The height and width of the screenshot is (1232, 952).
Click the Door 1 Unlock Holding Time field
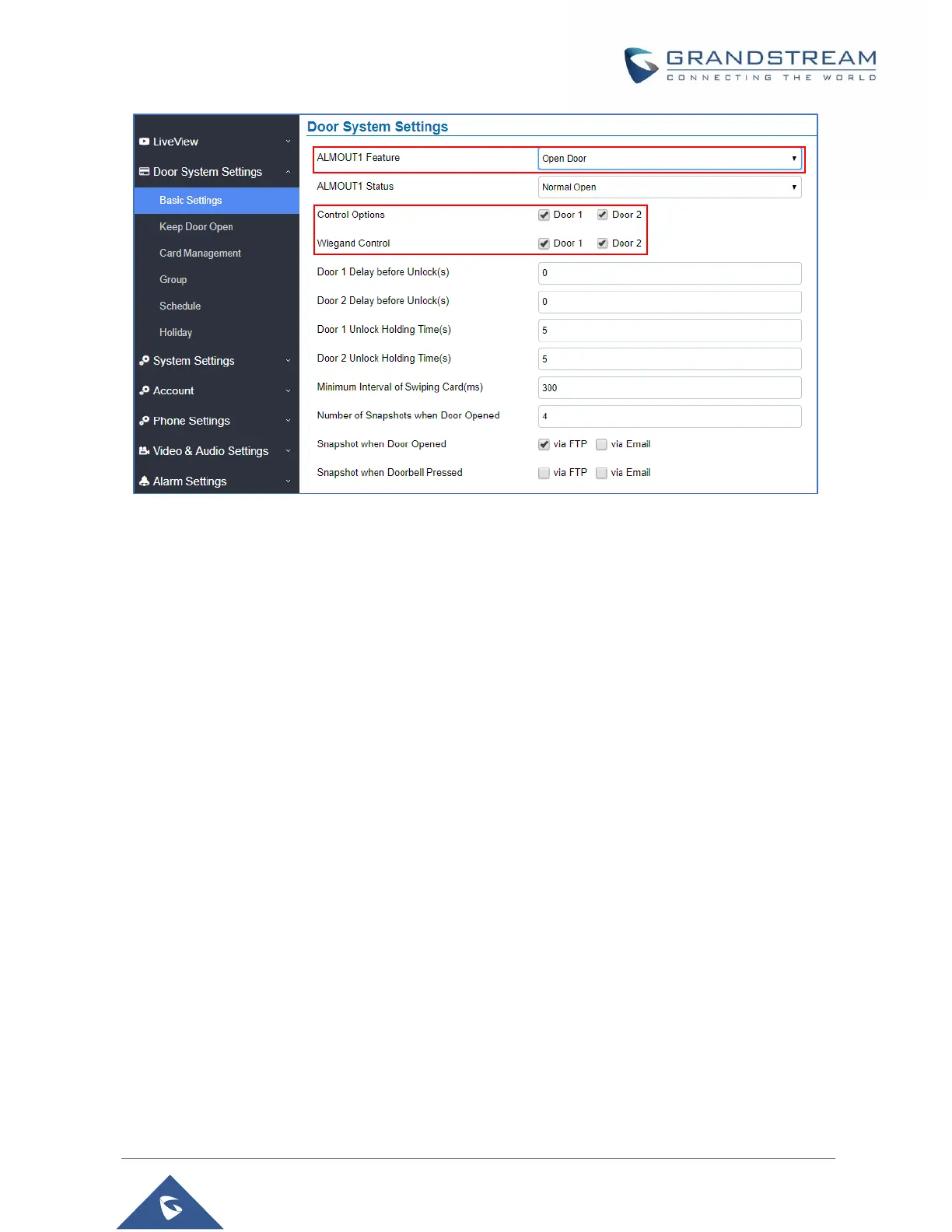pyautogui.click(x=670, y=331)
